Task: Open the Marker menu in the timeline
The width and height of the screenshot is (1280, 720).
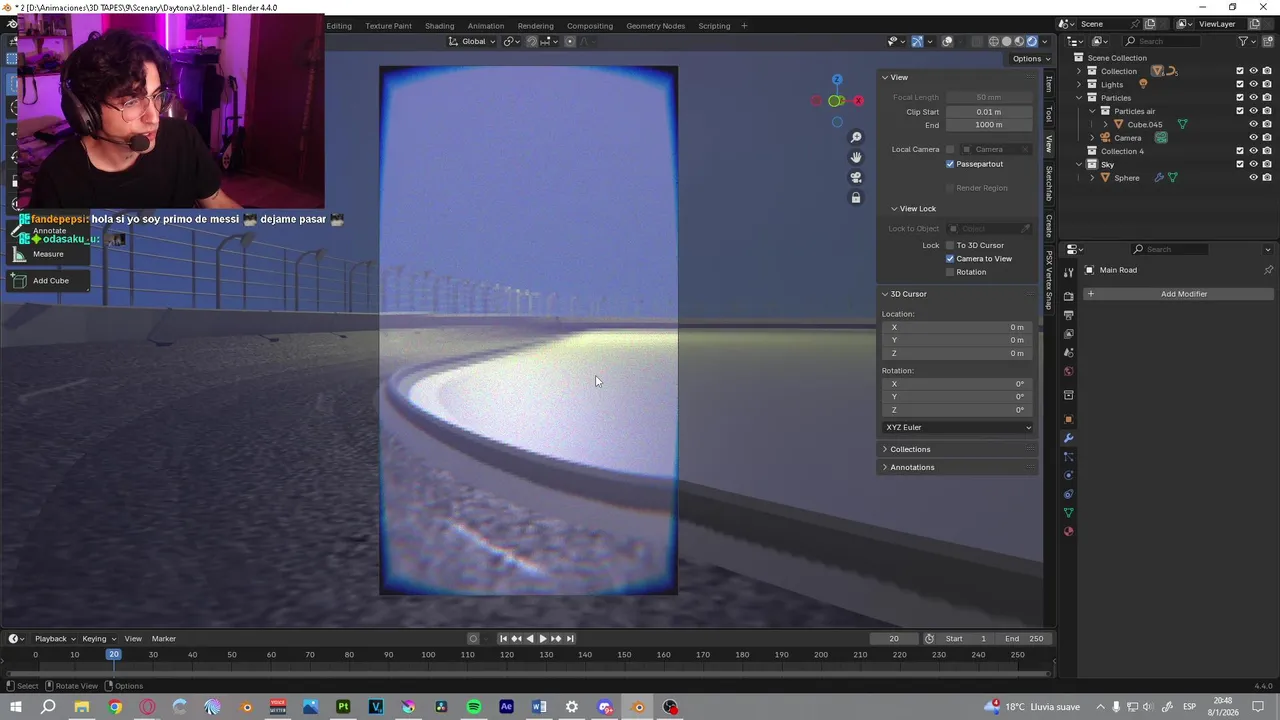Action: click(164, 639)
